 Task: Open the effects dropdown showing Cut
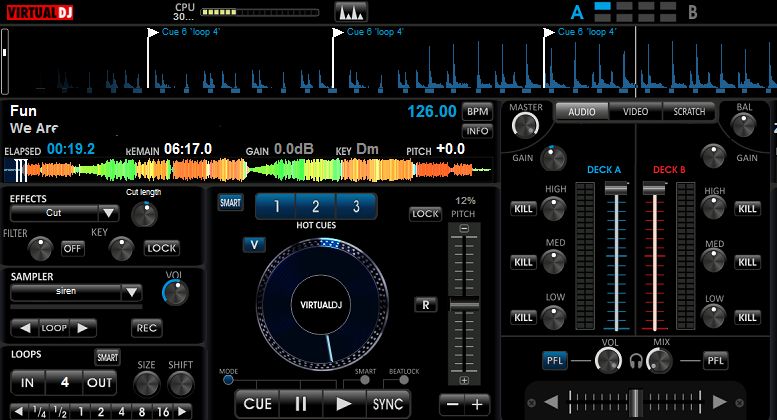coord(107,213)
